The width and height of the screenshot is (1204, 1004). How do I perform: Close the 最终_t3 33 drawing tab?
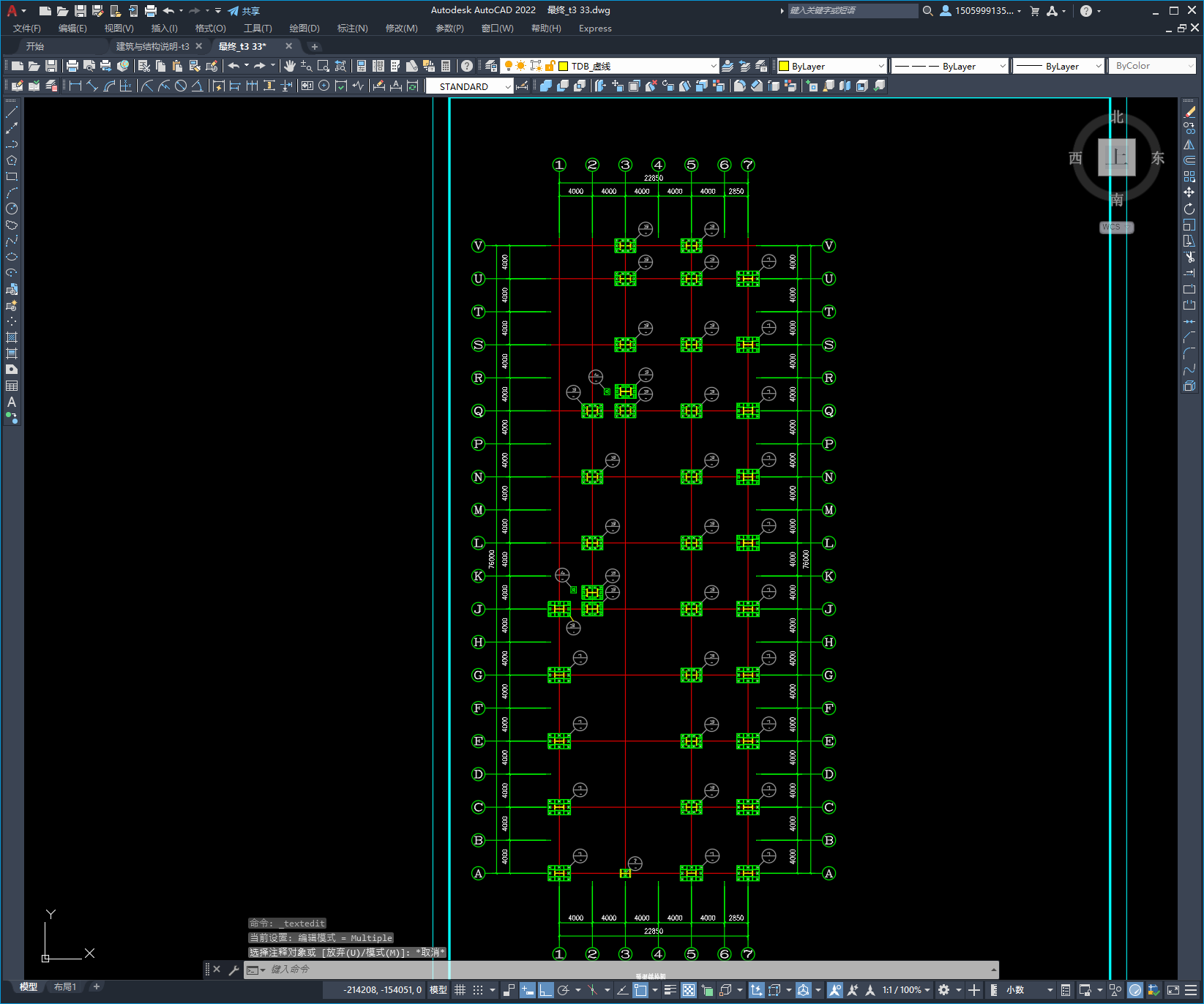(288, 46)
